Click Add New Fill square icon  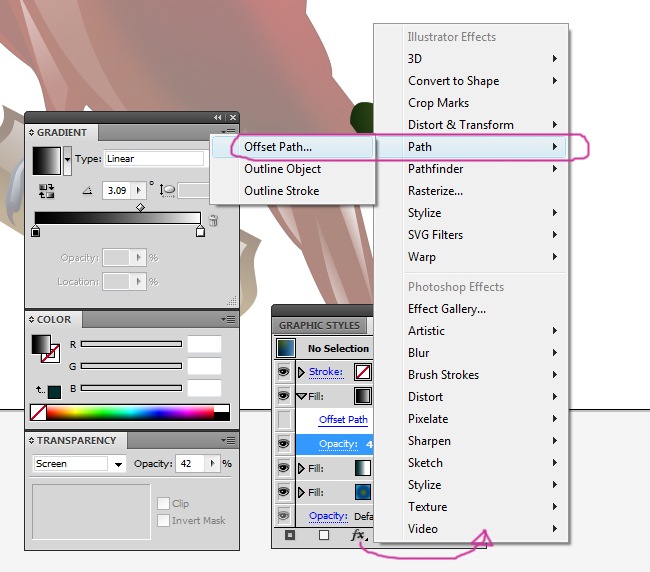323,536
